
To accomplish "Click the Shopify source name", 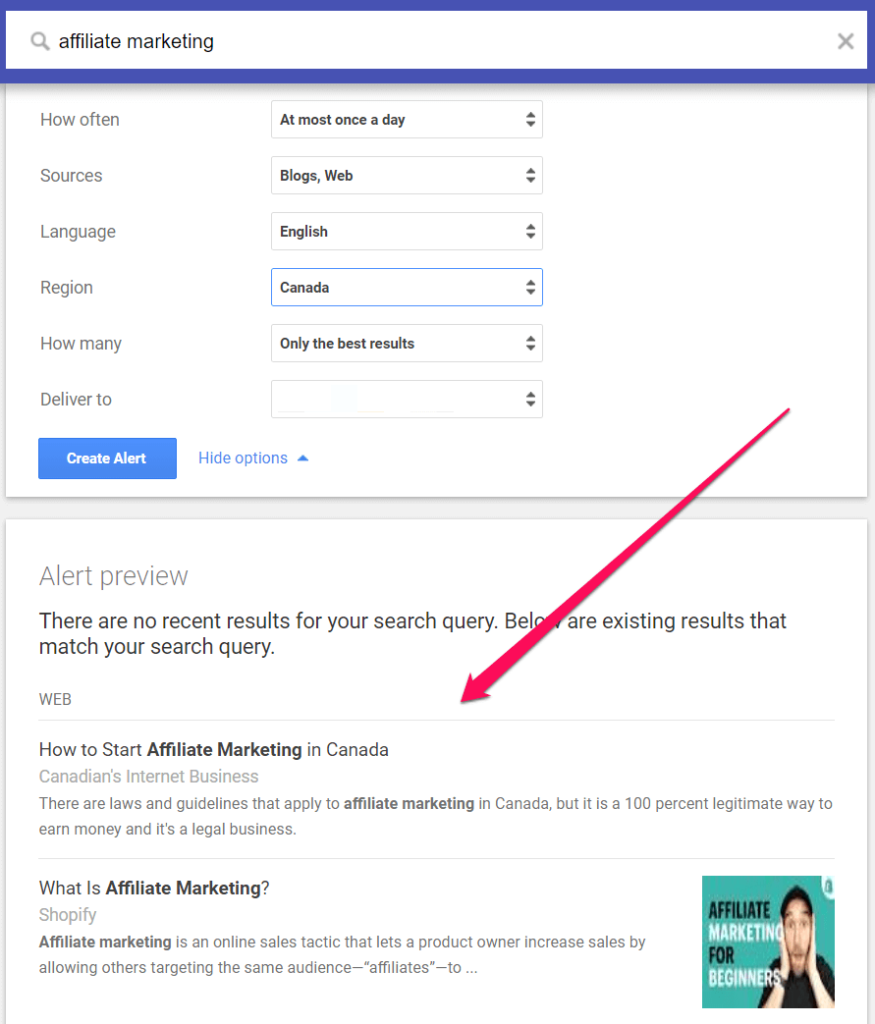I will (67, 914).
